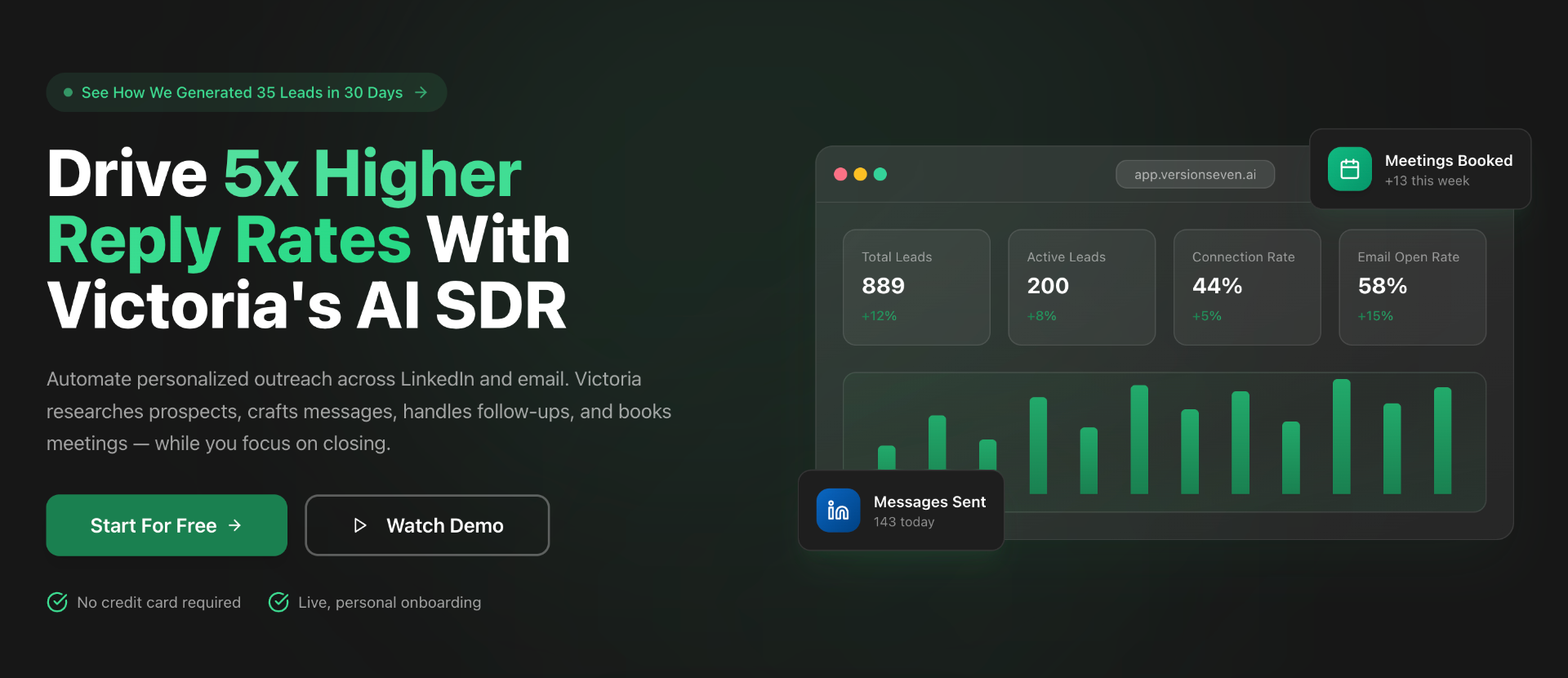The width and height of the screenshot is (1568, 678).
Task: Click the app.versionseven.ai address bar
Action: tap(1195, 174)
